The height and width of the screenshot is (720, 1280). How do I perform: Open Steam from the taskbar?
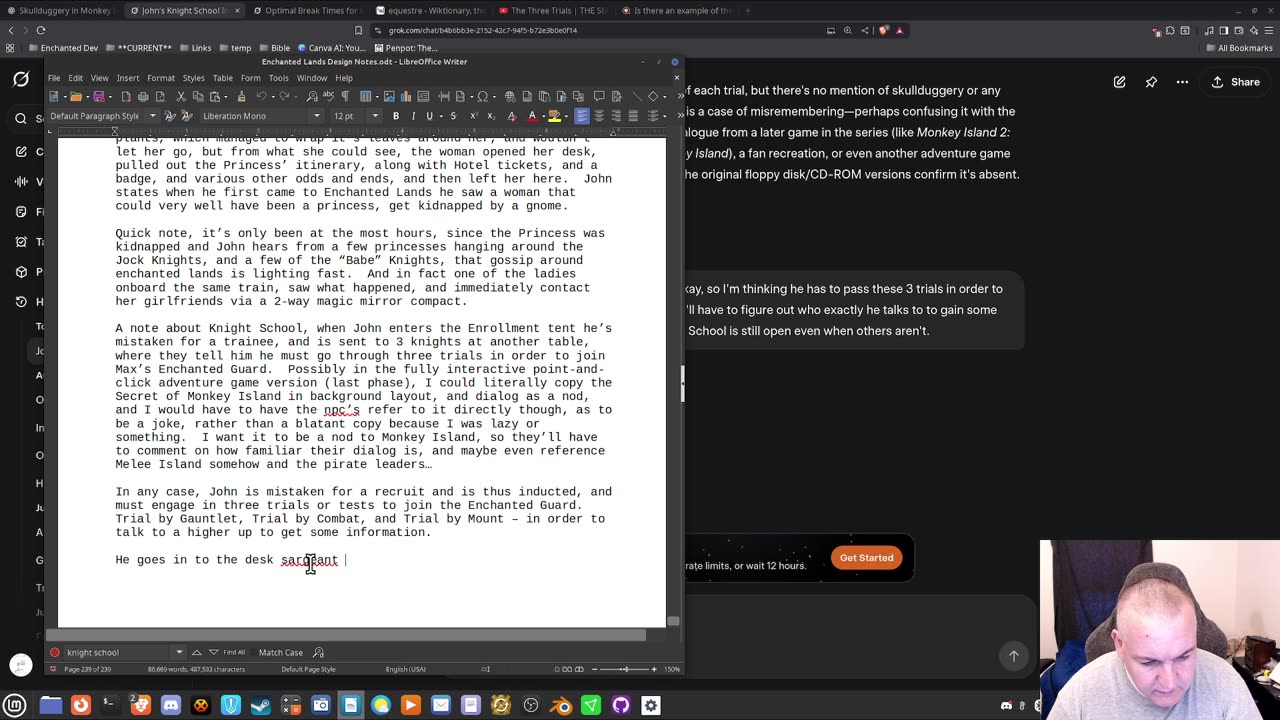coord(261,705)
